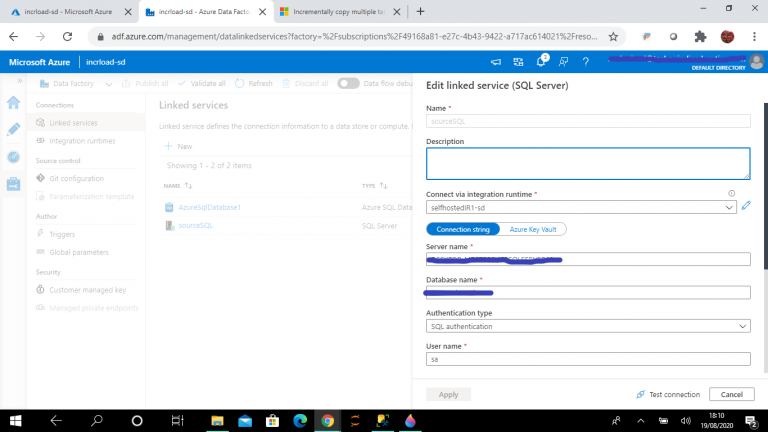Switch to incrload-sd Microsoft Azure tab

click(x=68, y=12)
